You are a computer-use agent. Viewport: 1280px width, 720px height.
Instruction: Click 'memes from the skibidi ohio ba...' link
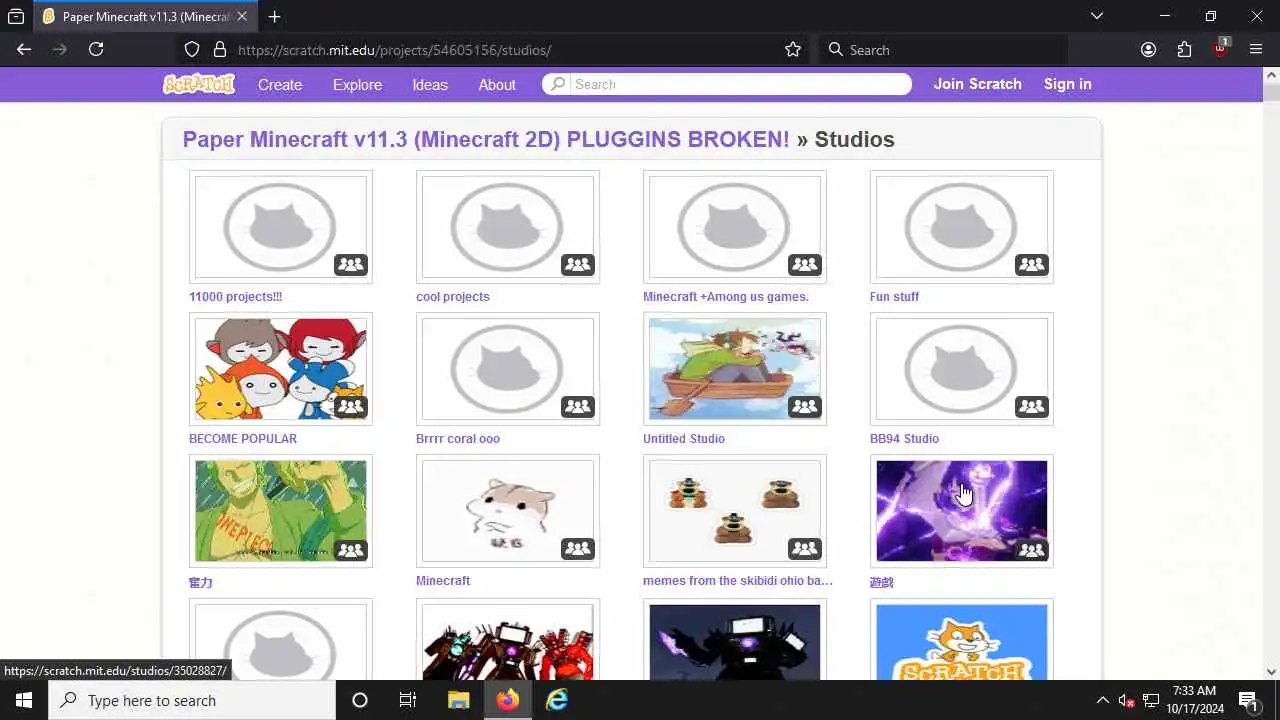coord(738,581)
